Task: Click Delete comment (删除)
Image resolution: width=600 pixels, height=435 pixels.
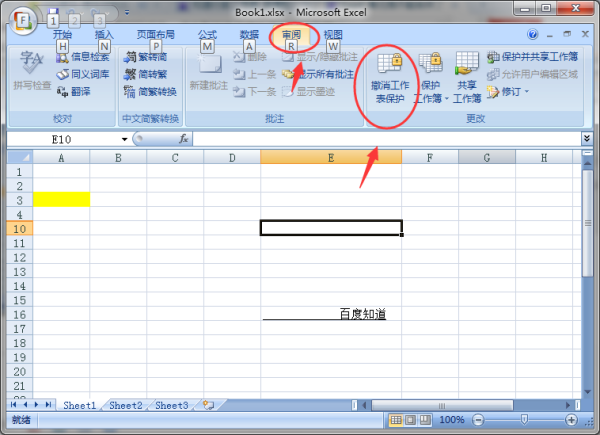Action: [x=249, y=57]
